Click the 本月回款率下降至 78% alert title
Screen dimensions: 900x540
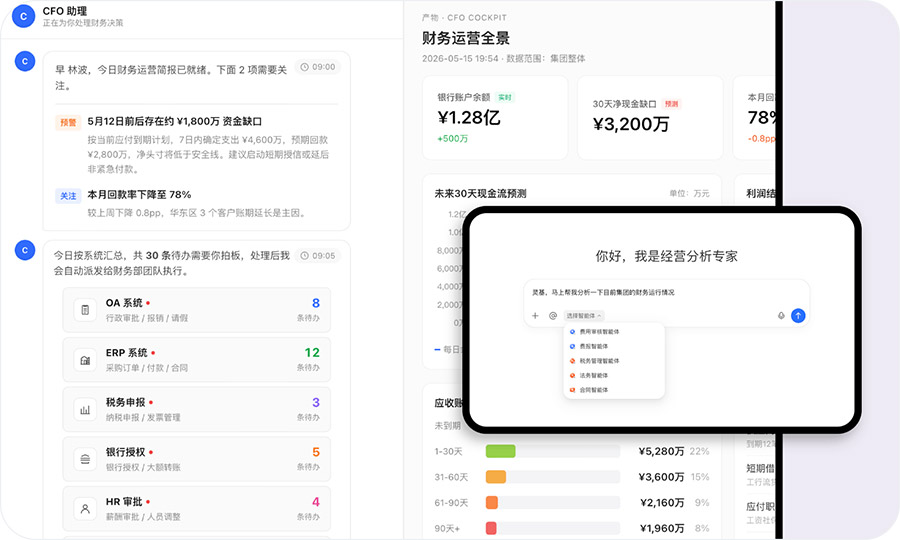point(139,195)
